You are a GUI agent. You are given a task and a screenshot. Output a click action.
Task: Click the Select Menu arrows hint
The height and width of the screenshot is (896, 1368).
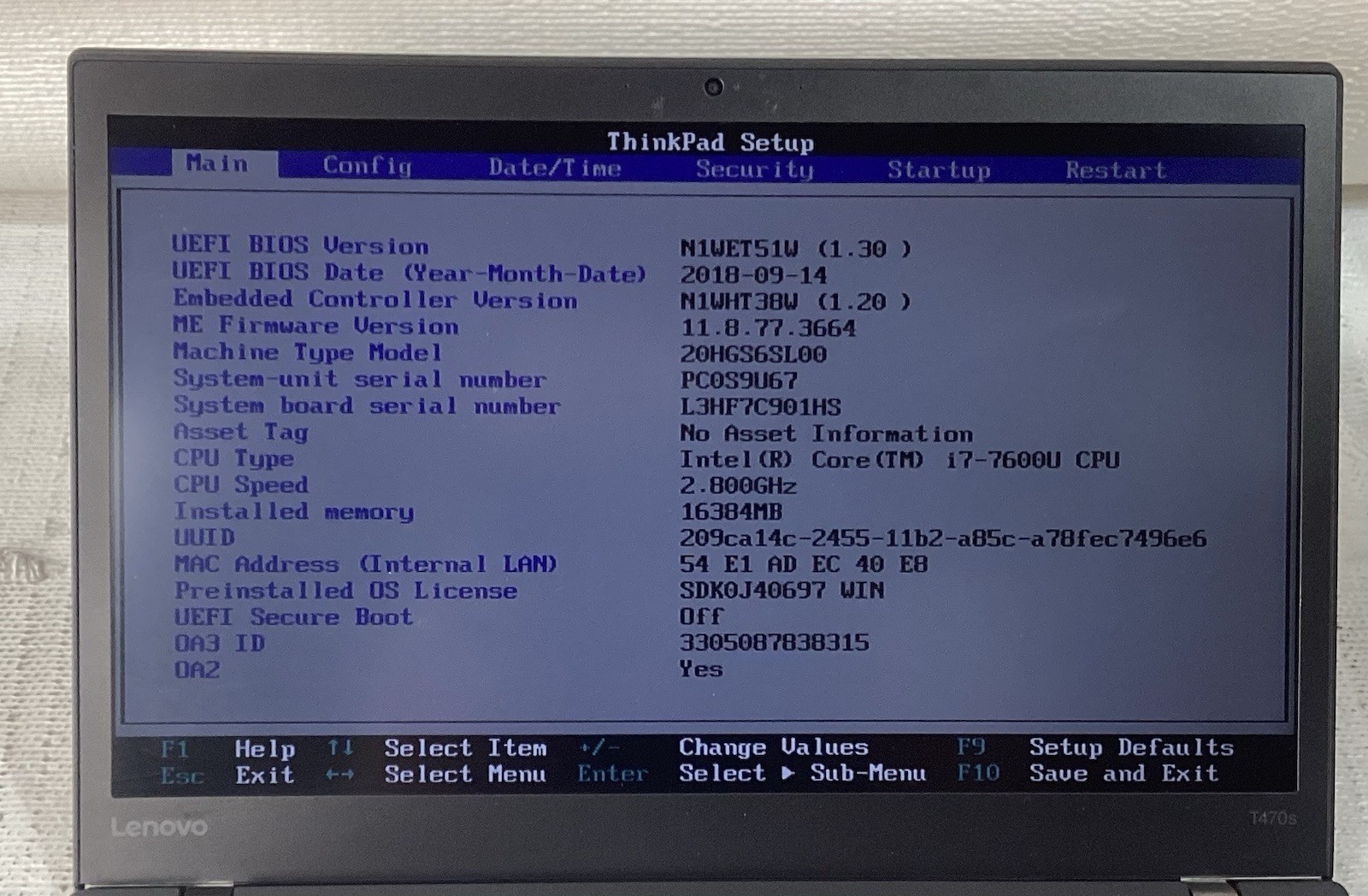coord(437,774)
